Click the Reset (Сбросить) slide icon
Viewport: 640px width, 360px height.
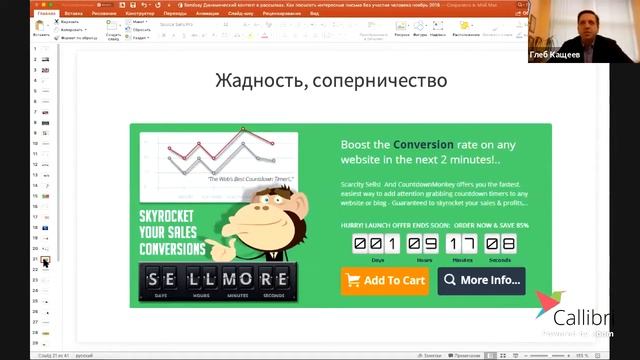(x=128, y=30)
